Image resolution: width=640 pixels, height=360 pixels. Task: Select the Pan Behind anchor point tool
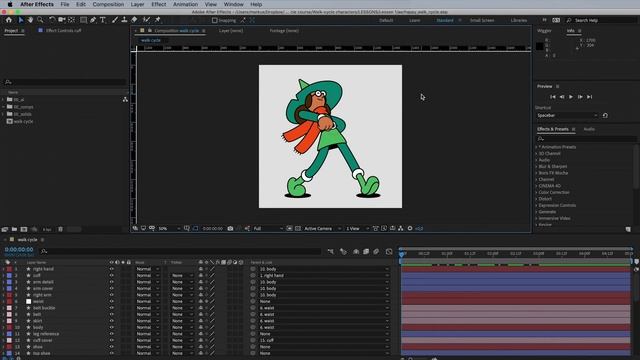[x=71, y=20]
